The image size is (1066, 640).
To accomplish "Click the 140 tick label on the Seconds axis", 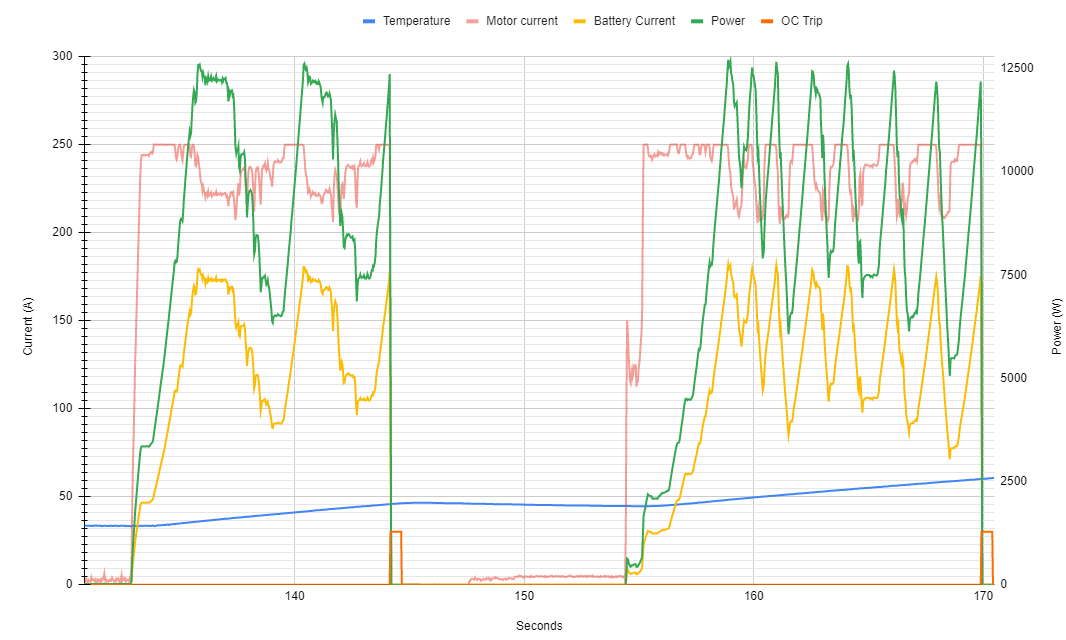I will (x=294, y=597).
